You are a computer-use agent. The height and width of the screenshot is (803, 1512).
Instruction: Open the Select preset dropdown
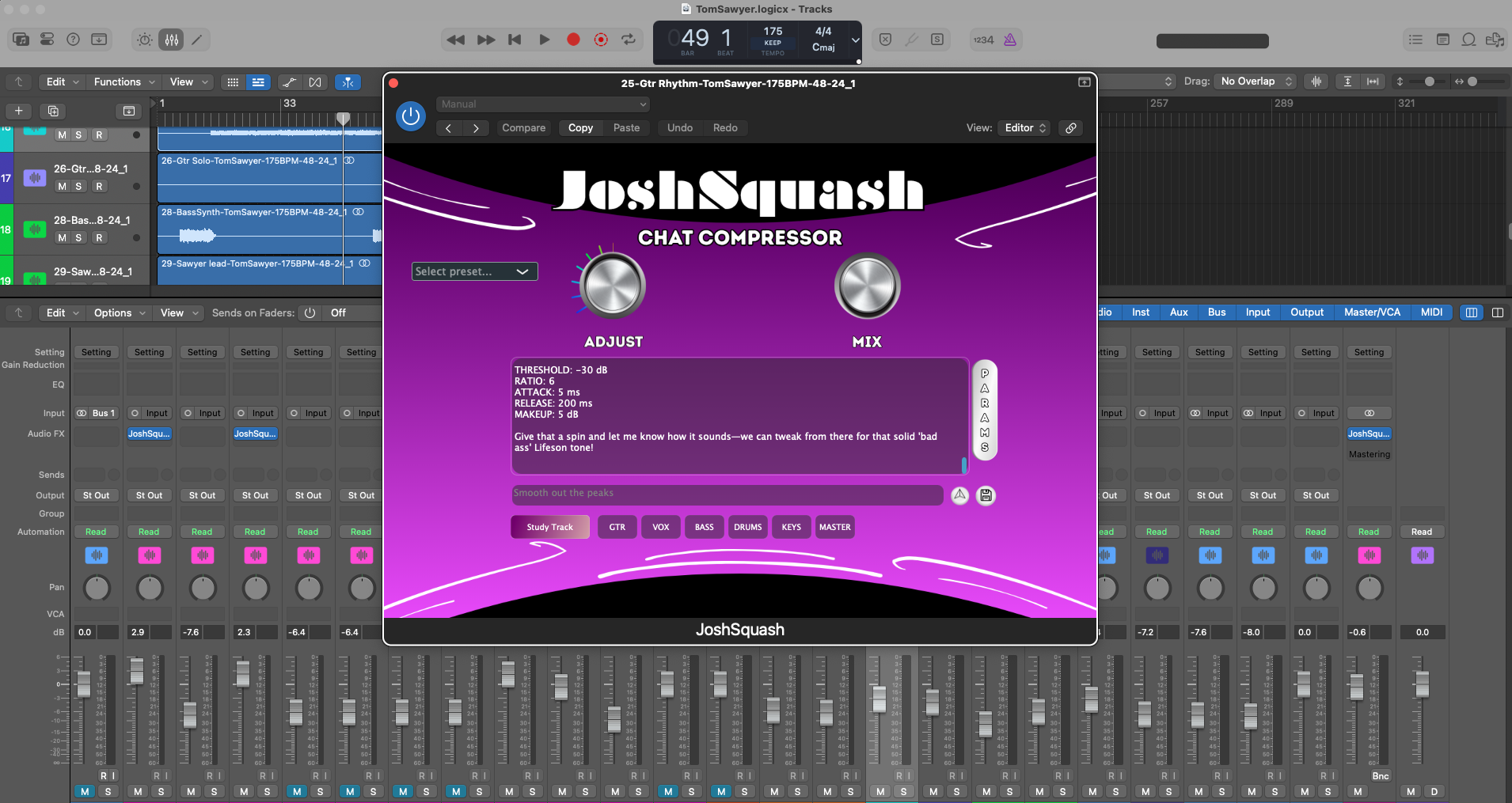click(474, 271)
